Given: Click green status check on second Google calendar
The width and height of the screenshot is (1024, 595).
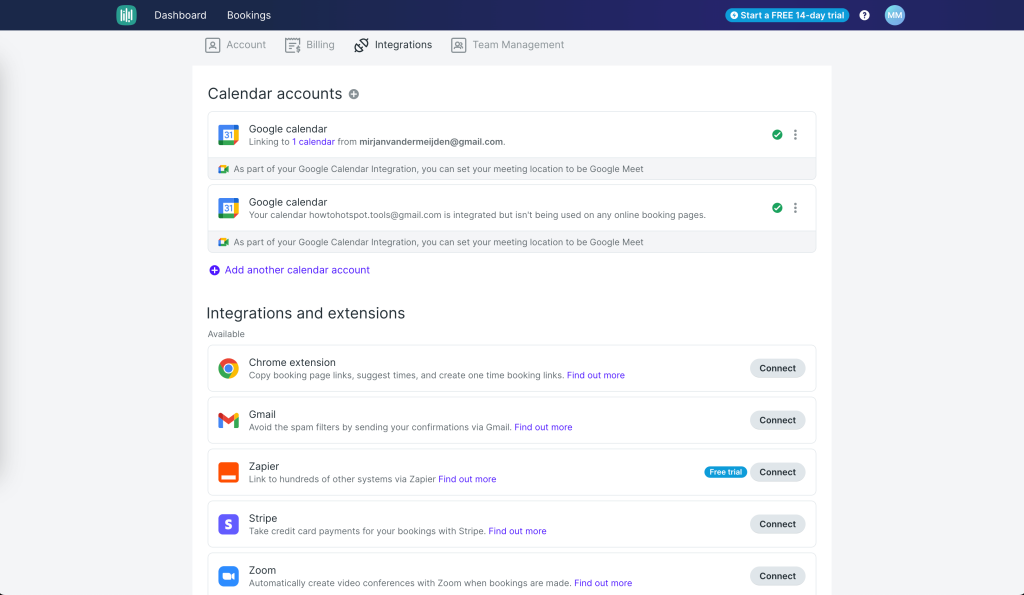Looking at the screenshot, I should point(777,208).
